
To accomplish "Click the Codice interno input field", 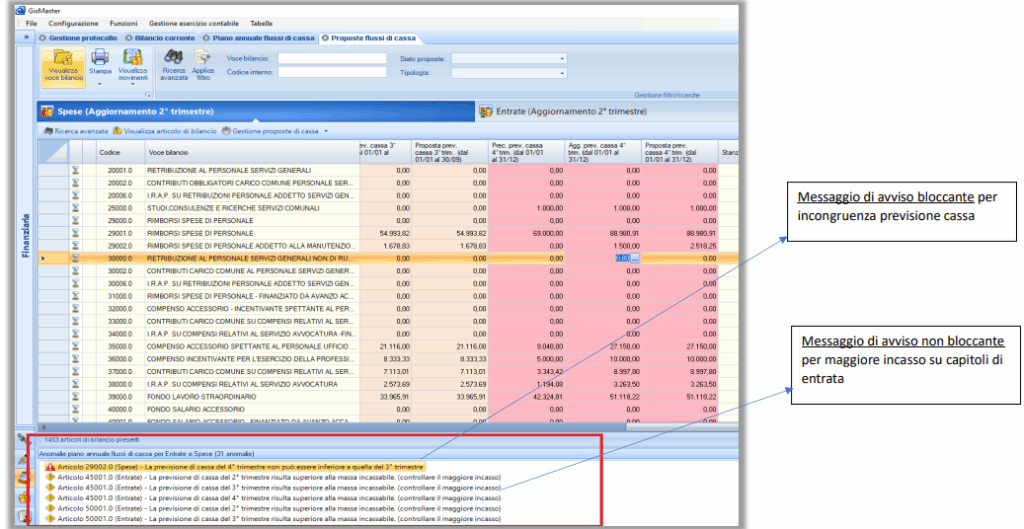I will 332,72.
